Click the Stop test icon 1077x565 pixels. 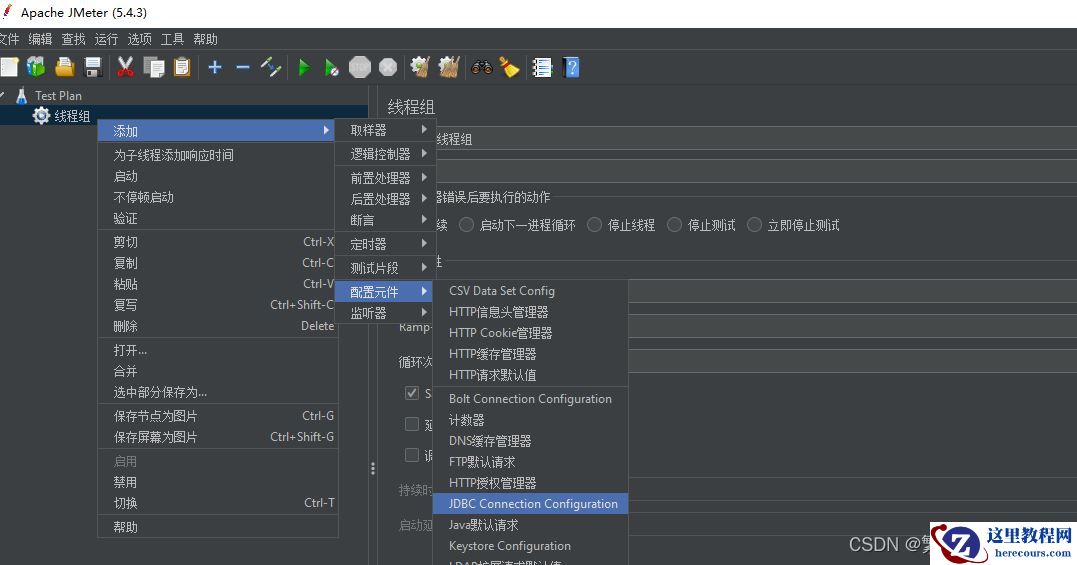coord(360,67)
